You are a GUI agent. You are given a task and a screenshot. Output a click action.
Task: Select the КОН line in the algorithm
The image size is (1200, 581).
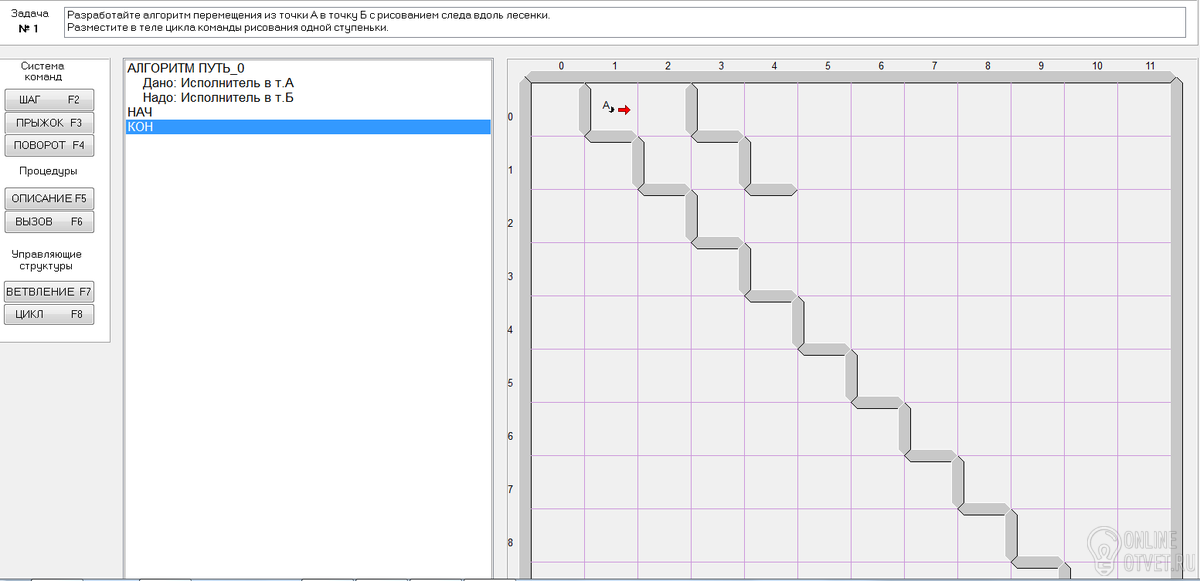308,127
